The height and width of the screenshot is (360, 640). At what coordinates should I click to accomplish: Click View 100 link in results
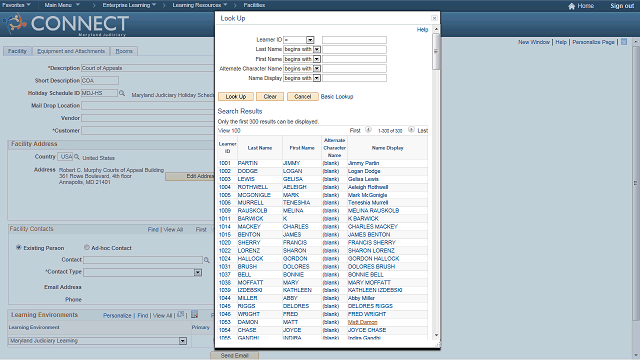click(x=229, y=131)
